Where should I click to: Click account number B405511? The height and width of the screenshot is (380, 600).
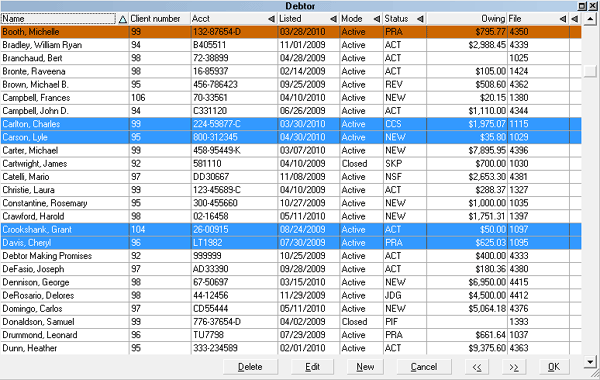[209, 45]
